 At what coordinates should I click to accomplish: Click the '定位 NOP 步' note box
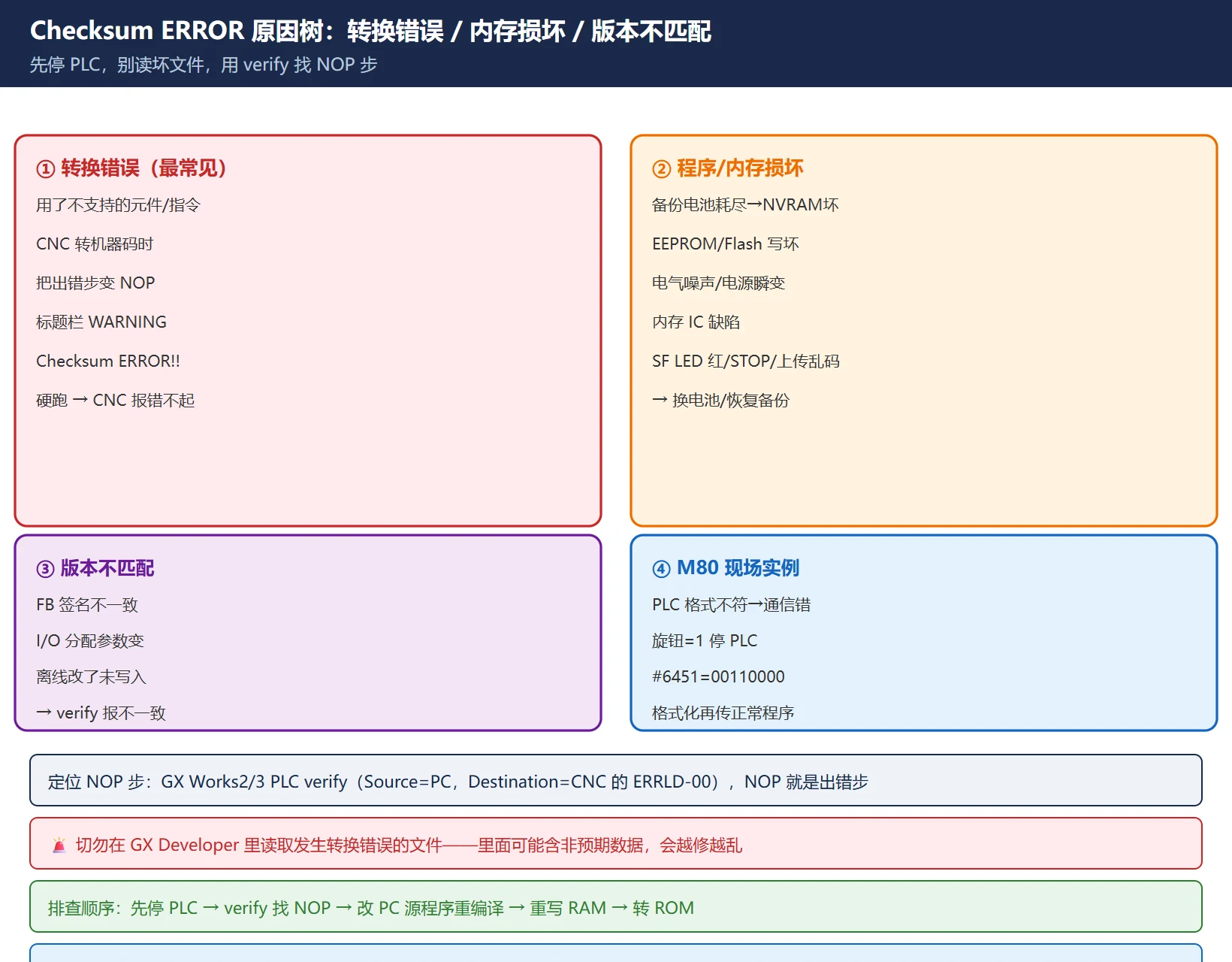click(x=616, y=780)
